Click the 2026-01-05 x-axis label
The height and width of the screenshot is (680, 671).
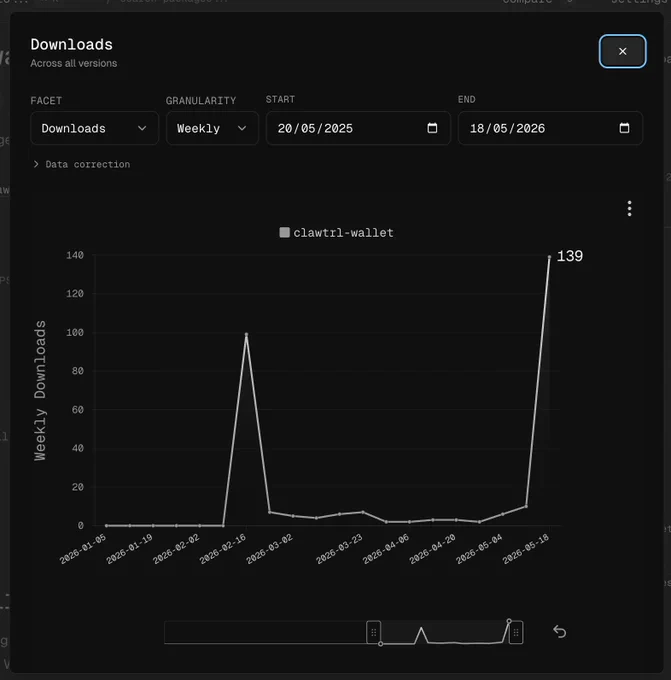coord(83,549)
